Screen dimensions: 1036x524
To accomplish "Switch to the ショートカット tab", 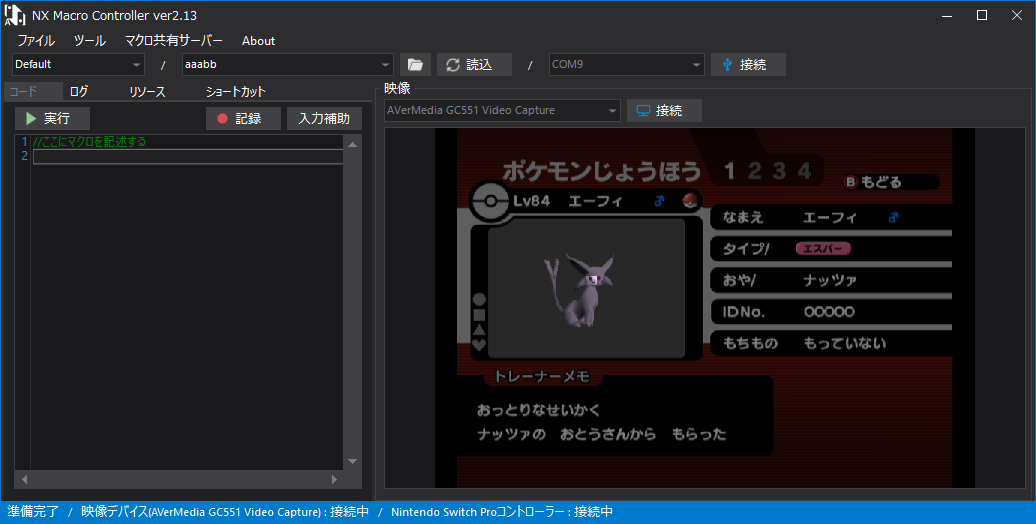I will click(x=235, y=91).
